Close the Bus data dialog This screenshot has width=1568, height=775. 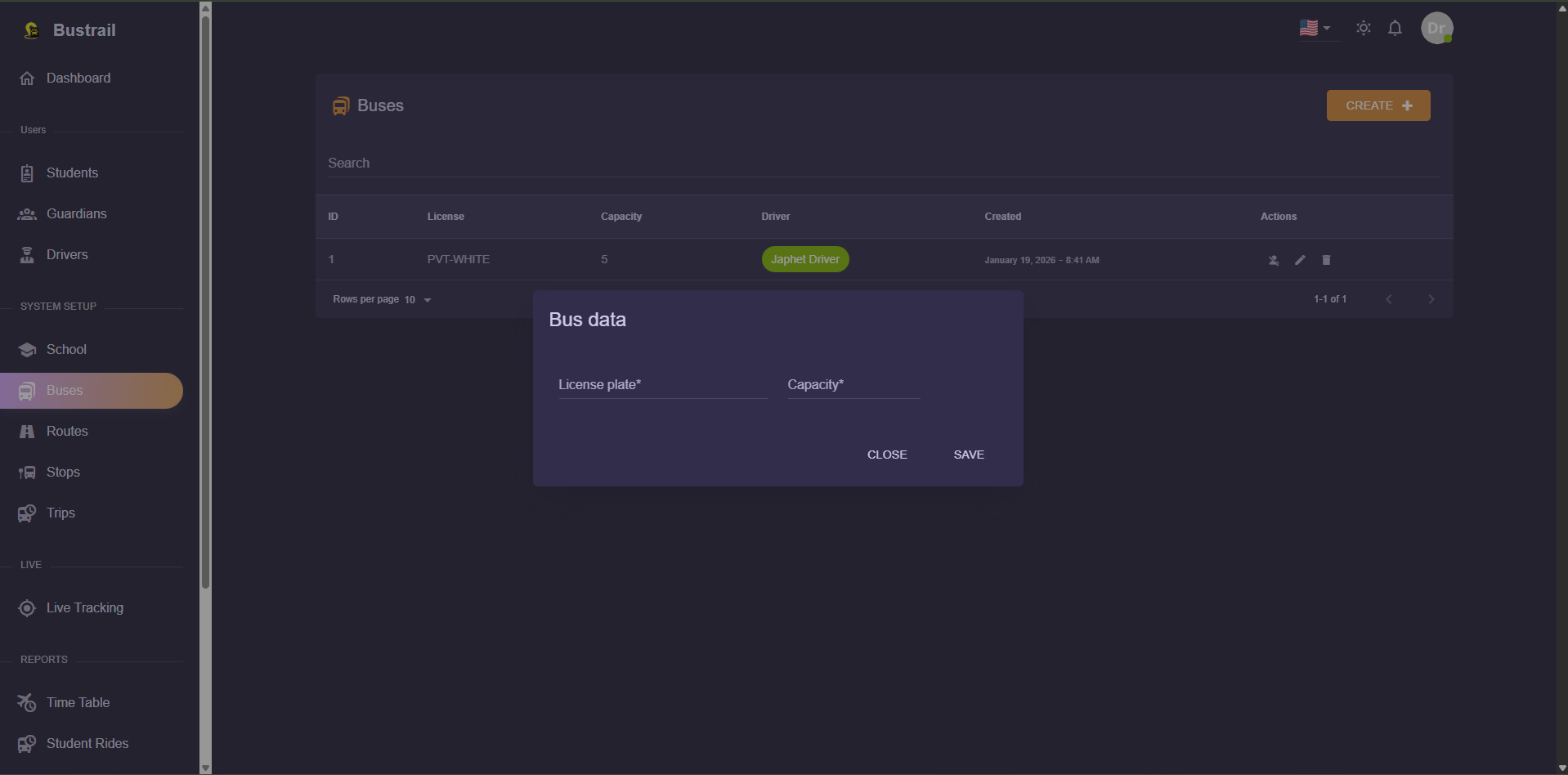point(887,455)
